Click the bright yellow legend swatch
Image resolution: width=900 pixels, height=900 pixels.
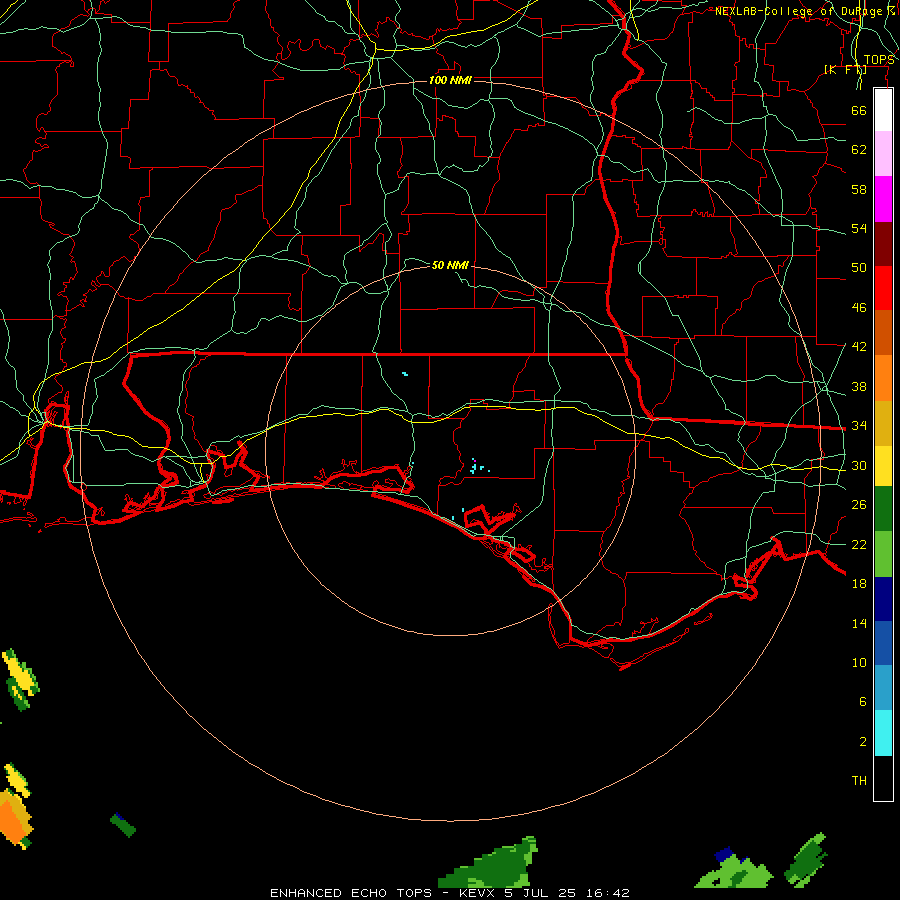point(883,466)
